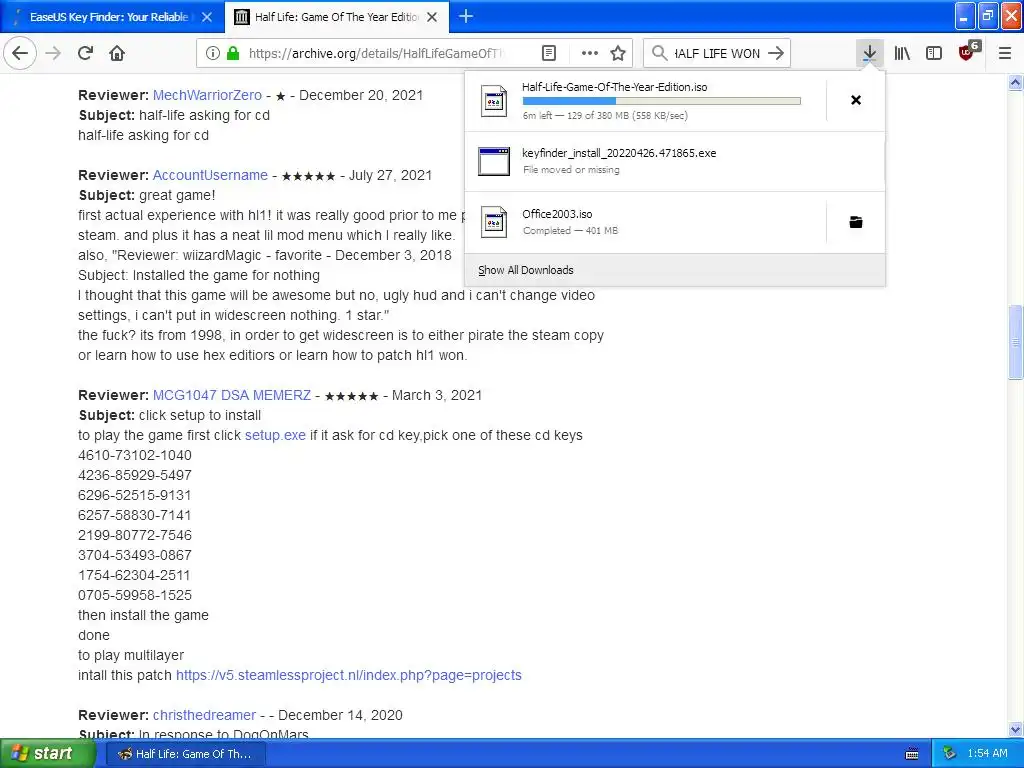Open the browser home page
The width and height of the screenshot is (1024, 768).
click(x=117, y=54)
